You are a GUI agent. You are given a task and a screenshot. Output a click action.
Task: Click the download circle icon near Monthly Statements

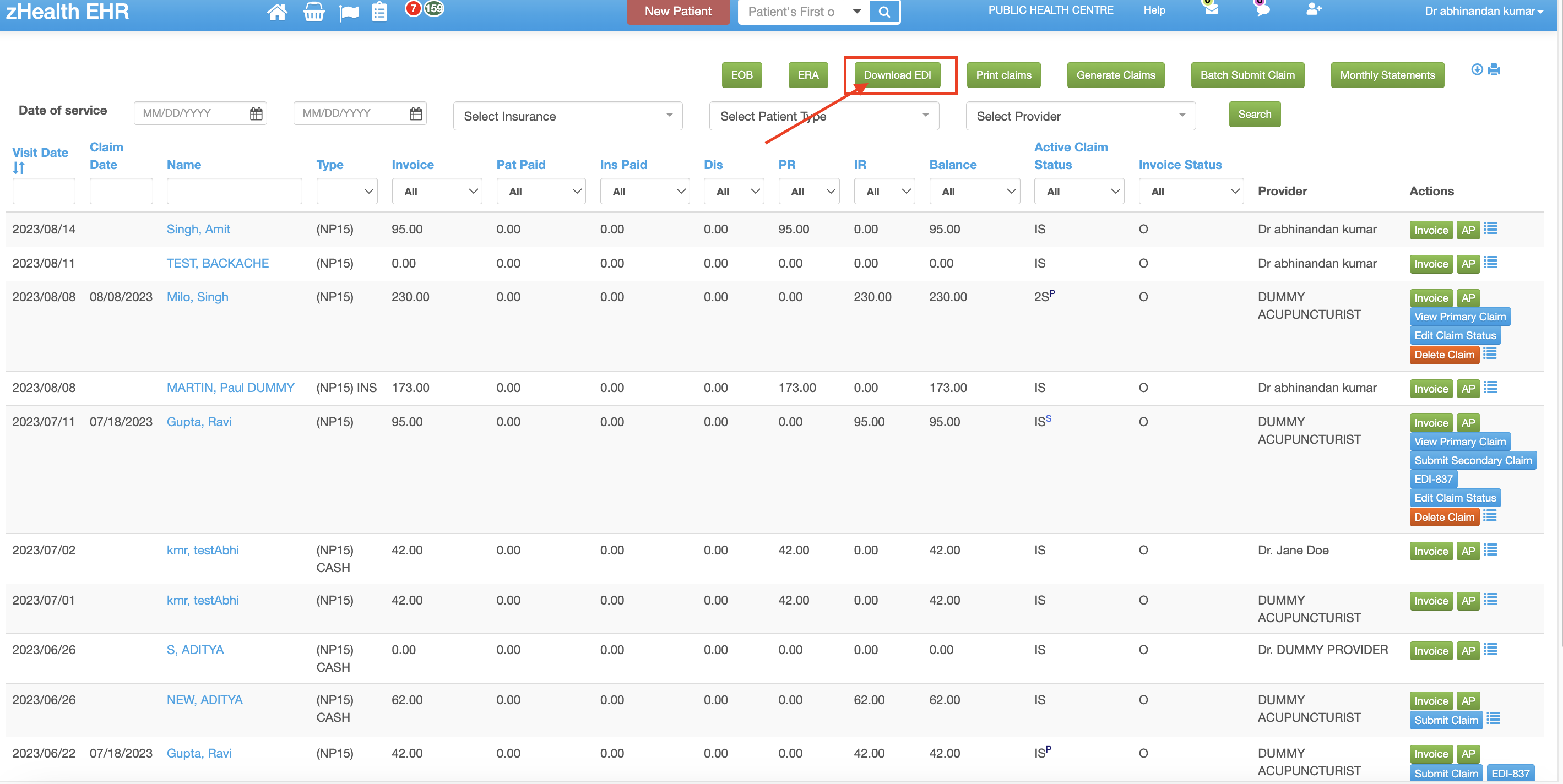pyautogui.click(x=1477, y=70)
